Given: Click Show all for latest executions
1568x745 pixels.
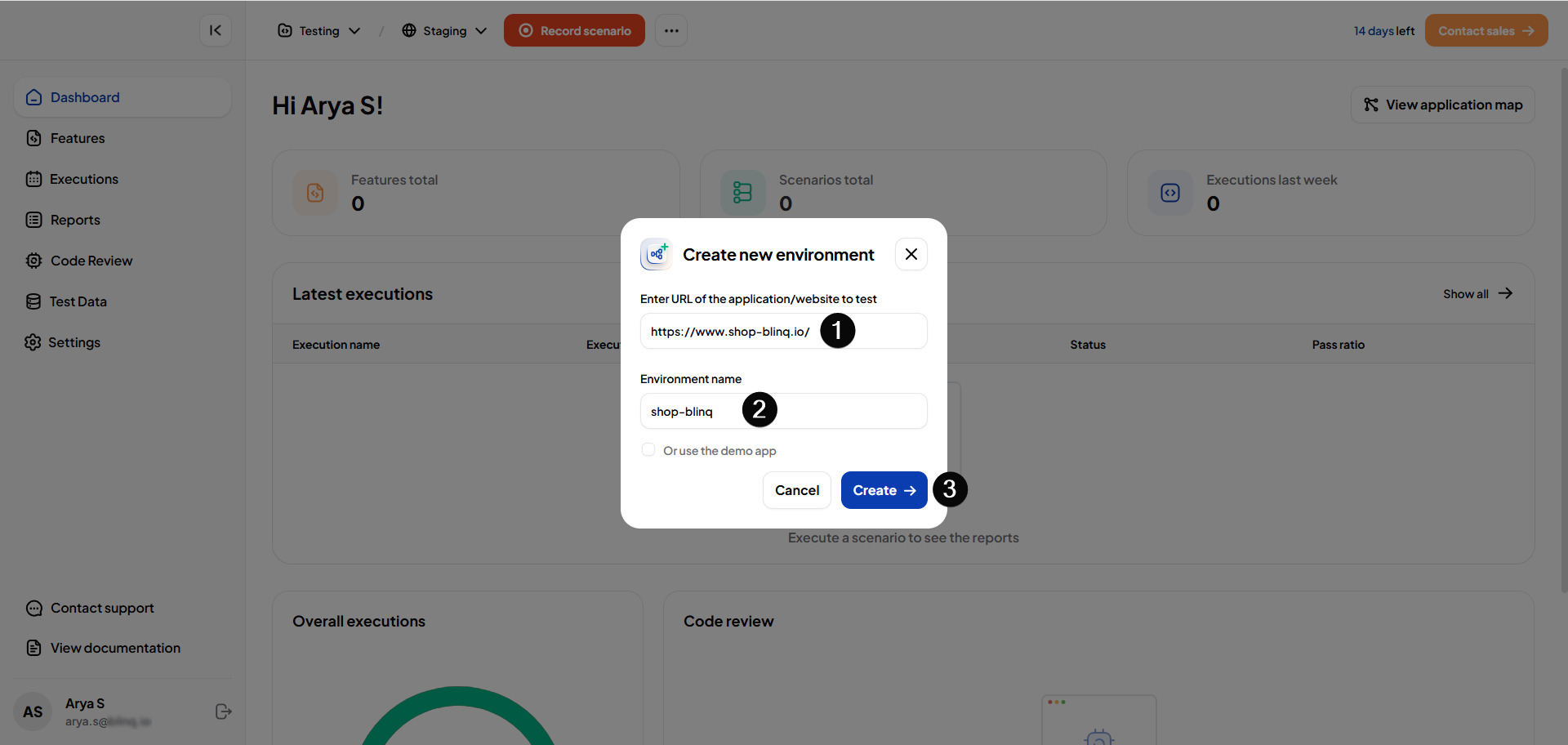Looking at the screenshot, I should click(1477, 293).
